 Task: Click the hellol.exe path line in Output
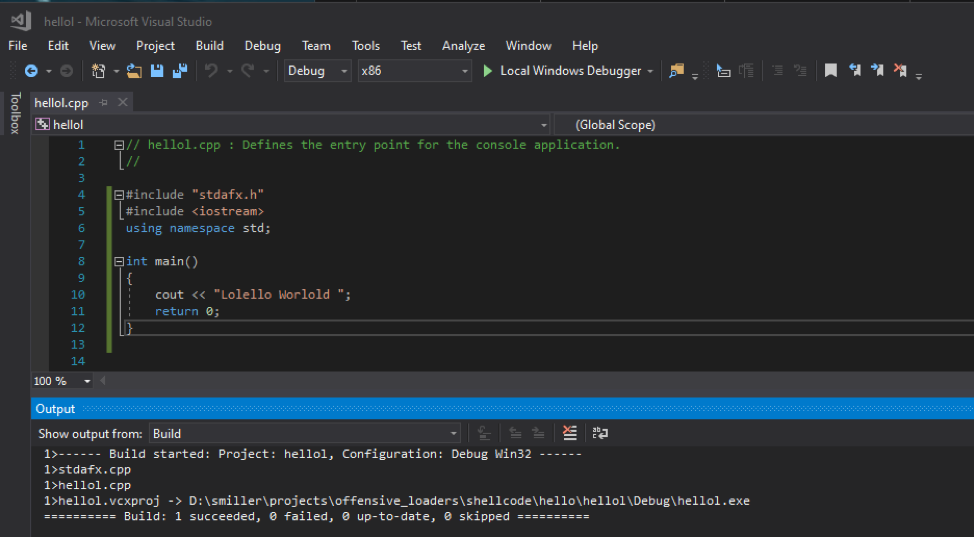pyautogui.click(x=397, y=501)
